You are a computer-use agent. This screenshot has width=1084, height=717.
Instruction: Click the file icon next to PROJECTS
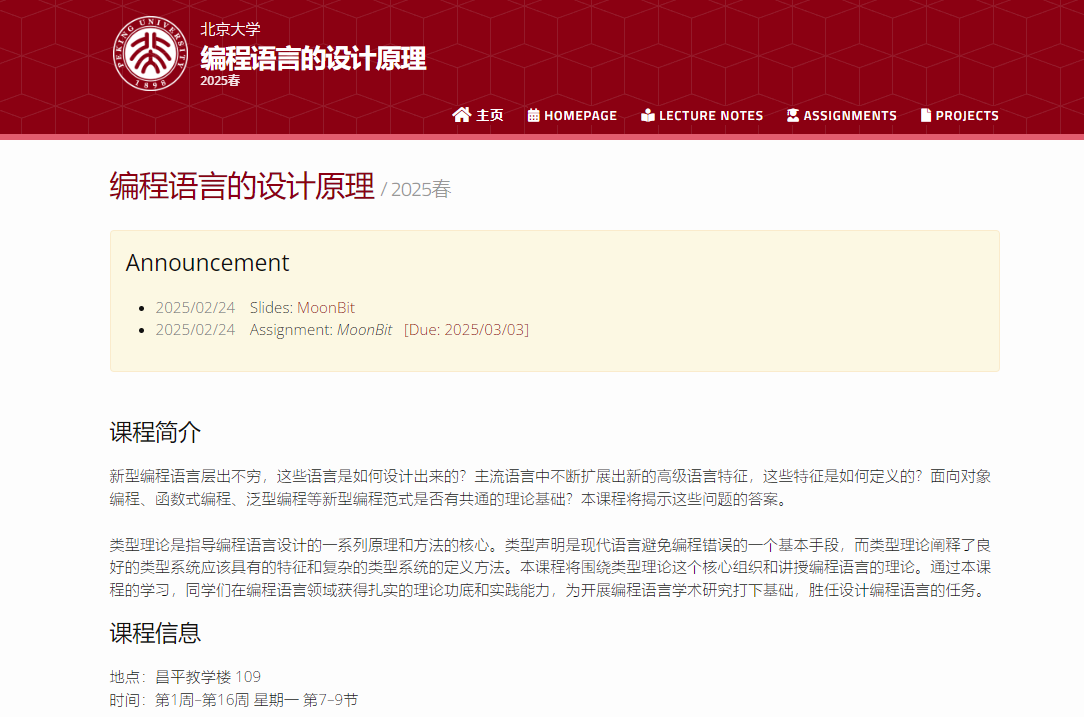pyautogui.click(x=926, y=115)
